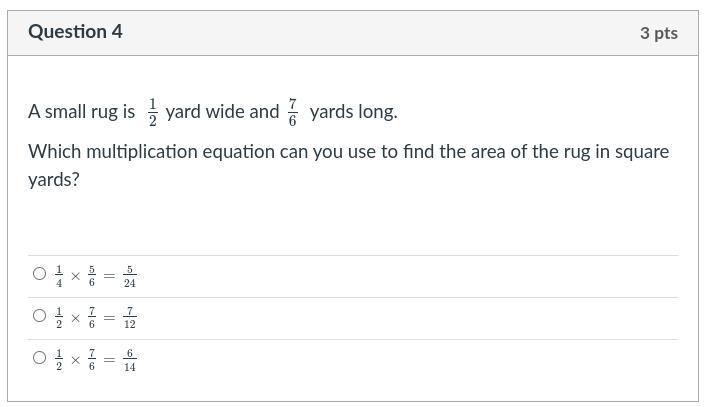Click the words 'A small rug is'
This screenshot has width=723, height=407.
tap(81, 111)
